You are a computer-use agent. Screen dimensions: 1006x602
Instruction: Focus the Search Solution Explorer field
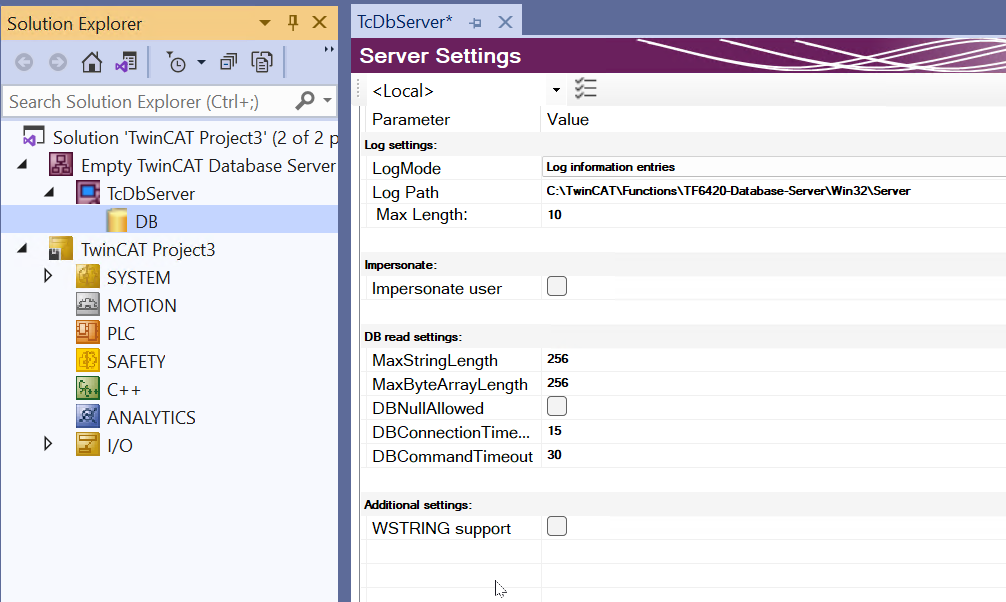click(149, 101)
